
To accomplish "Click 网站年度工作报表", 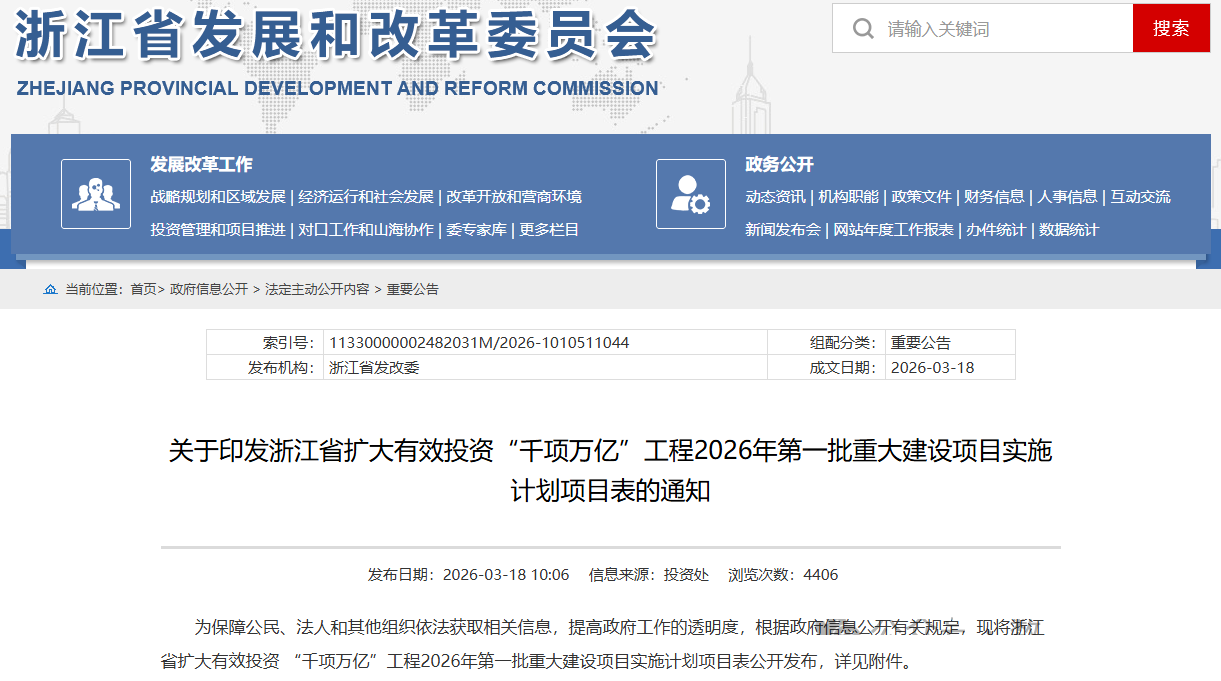I will coord(895,228).
